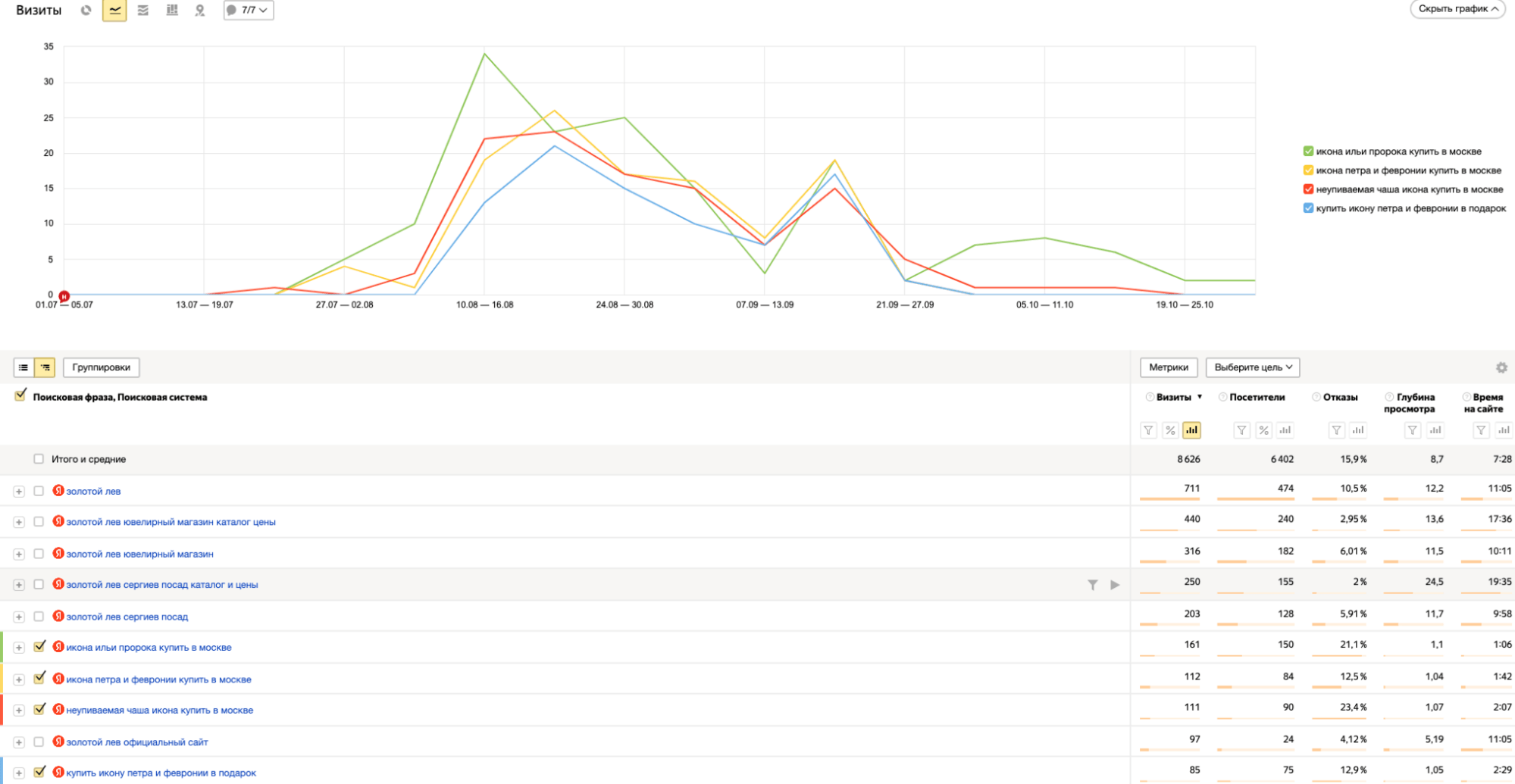Screen dimensions: 1515x784
Task: Toggle the red 'неупиваемая чаша' legend swatch
Action: (1308, 189)
